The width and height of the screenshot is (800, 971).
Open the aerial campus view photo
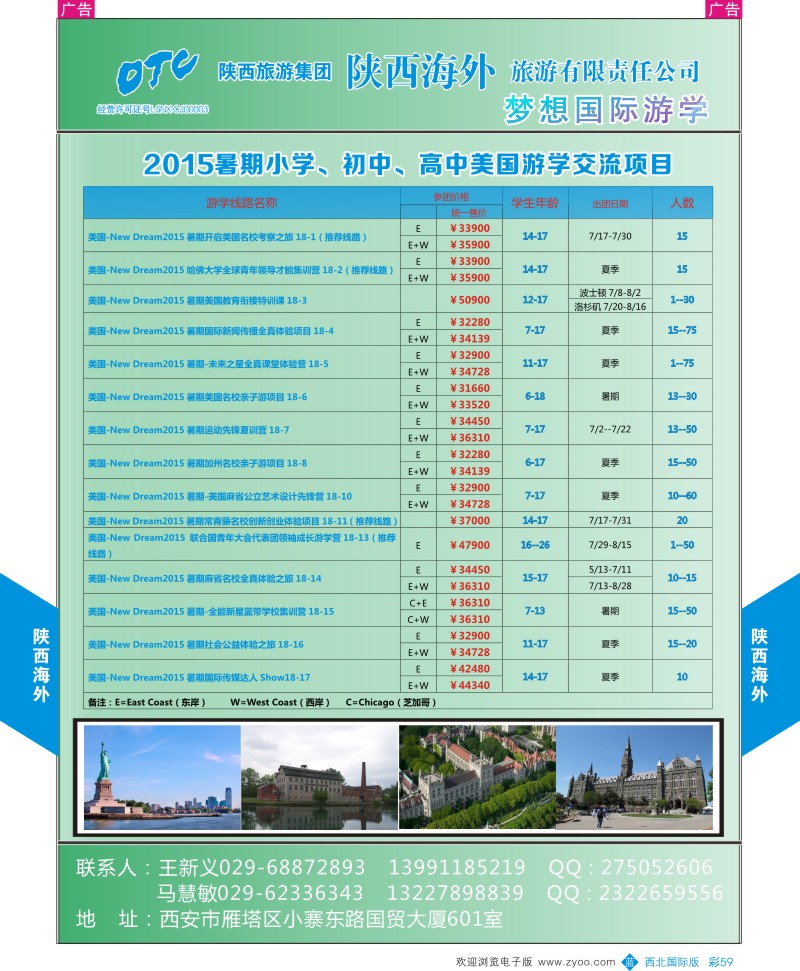477,777
